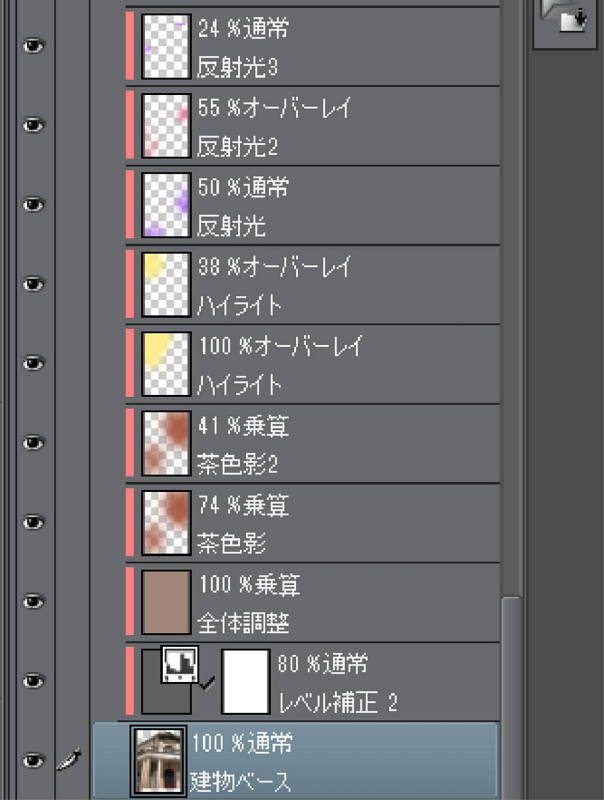Click the 反射光3 layer thumbnail

click(166, 44)
